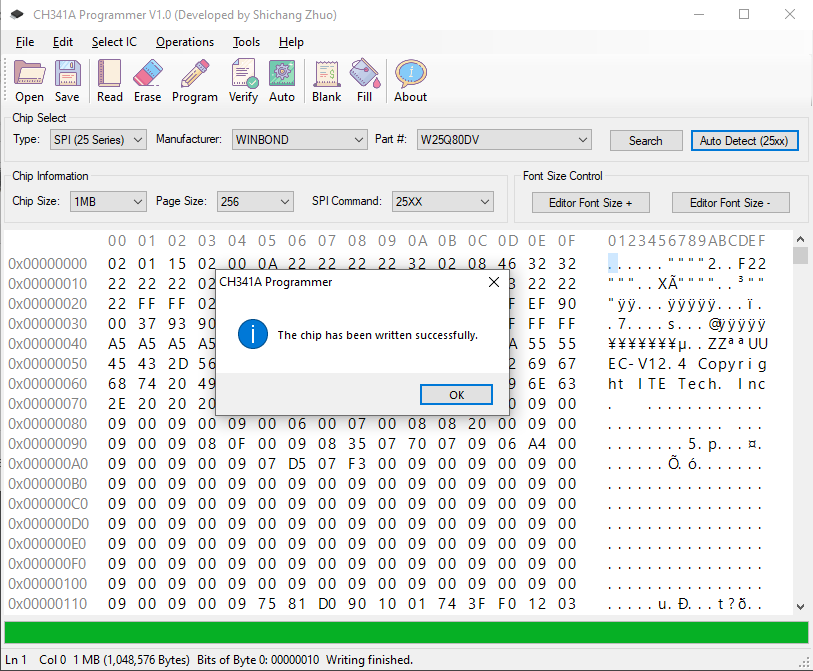
Task: Open the Select IC menu
Action: coord(113,42)
